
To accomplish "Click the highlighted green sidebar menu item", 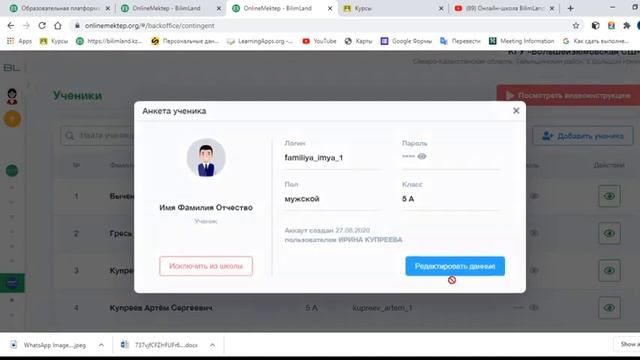I will 12,283.
